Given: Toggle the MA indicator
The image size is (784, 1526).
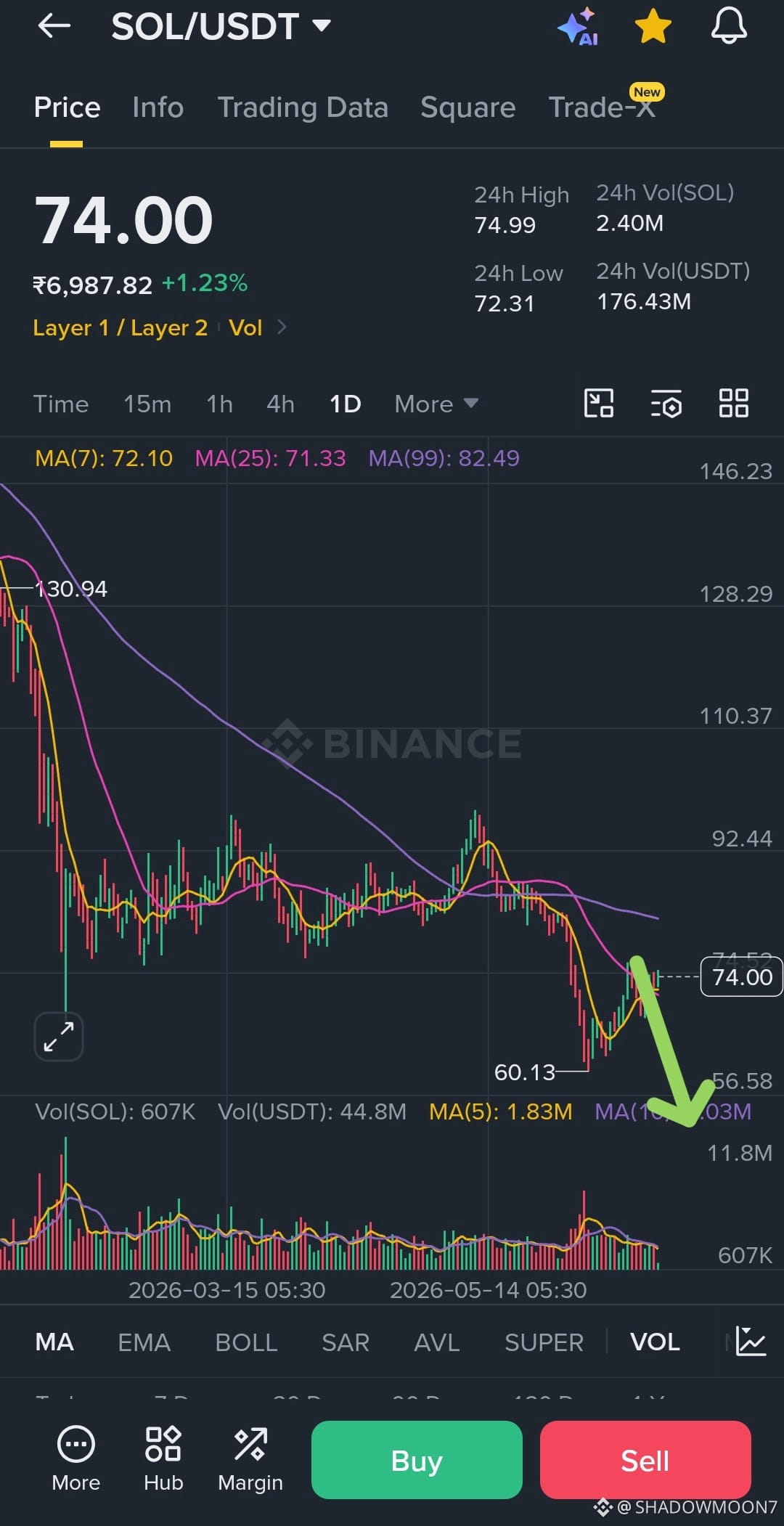Looking at the screenshot, I should pos(54,1342).
